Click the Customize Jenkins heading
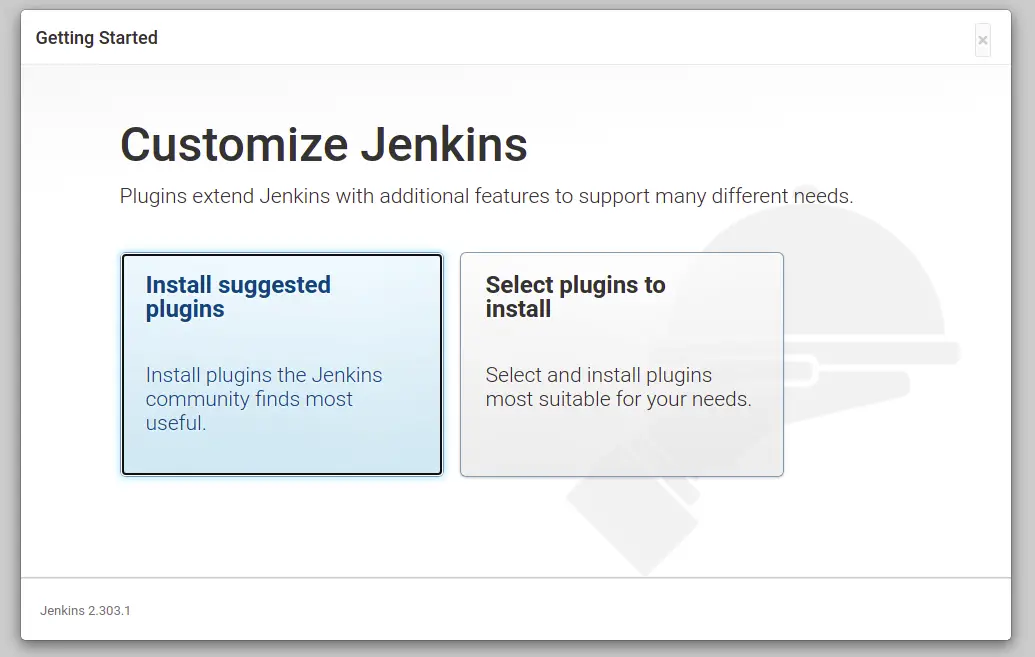The width and height of the screenshot is (1035, 657). pos(323,145)
